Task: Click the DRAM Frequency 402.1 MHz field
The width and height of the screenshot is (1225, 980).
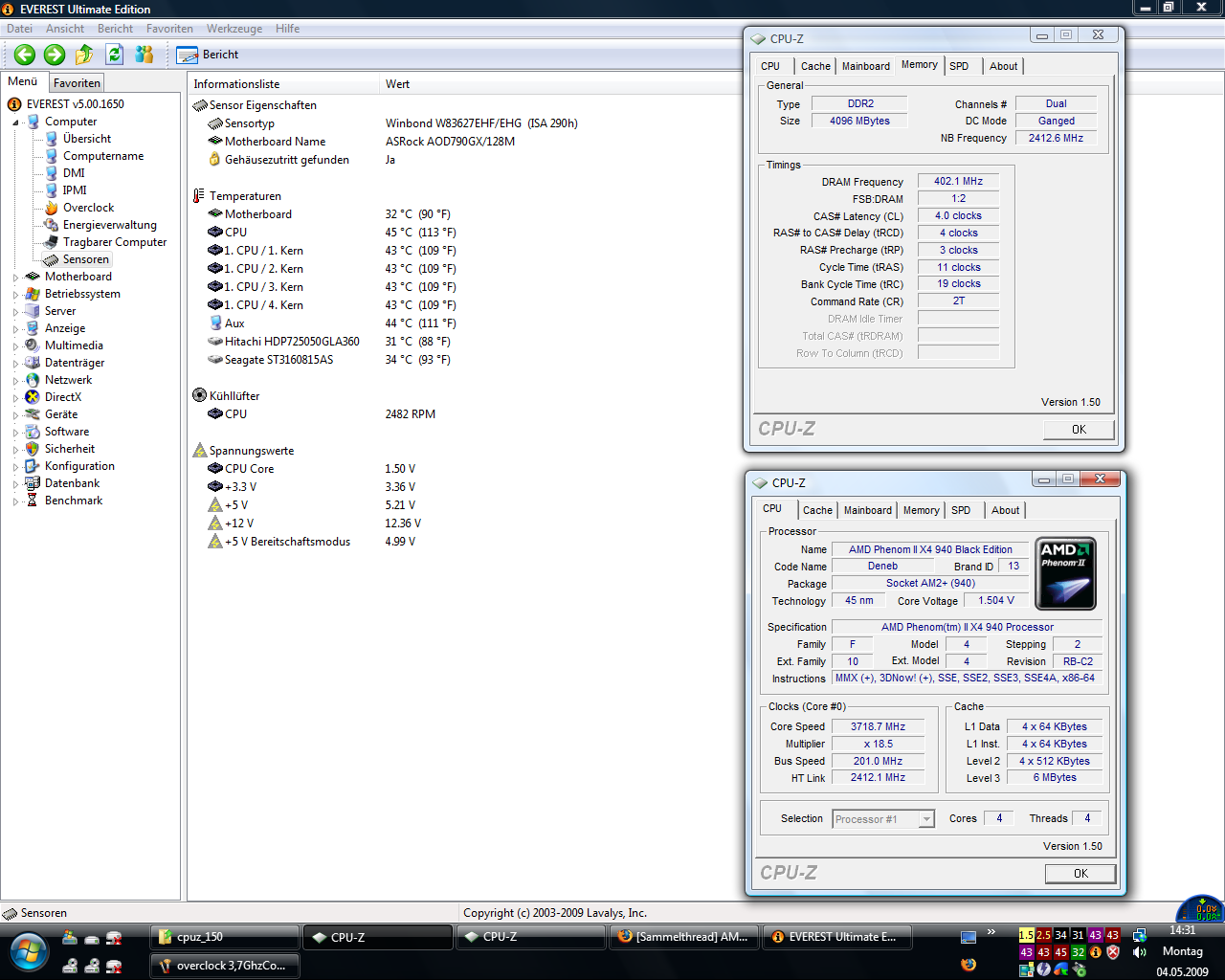Action: tap(959, 181)
